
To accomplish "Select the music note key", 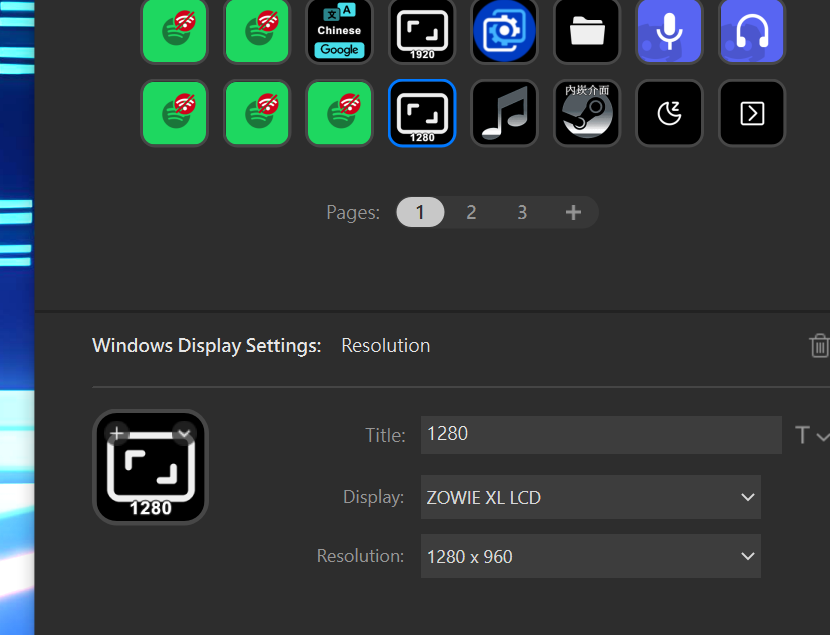I will [504, 113].
